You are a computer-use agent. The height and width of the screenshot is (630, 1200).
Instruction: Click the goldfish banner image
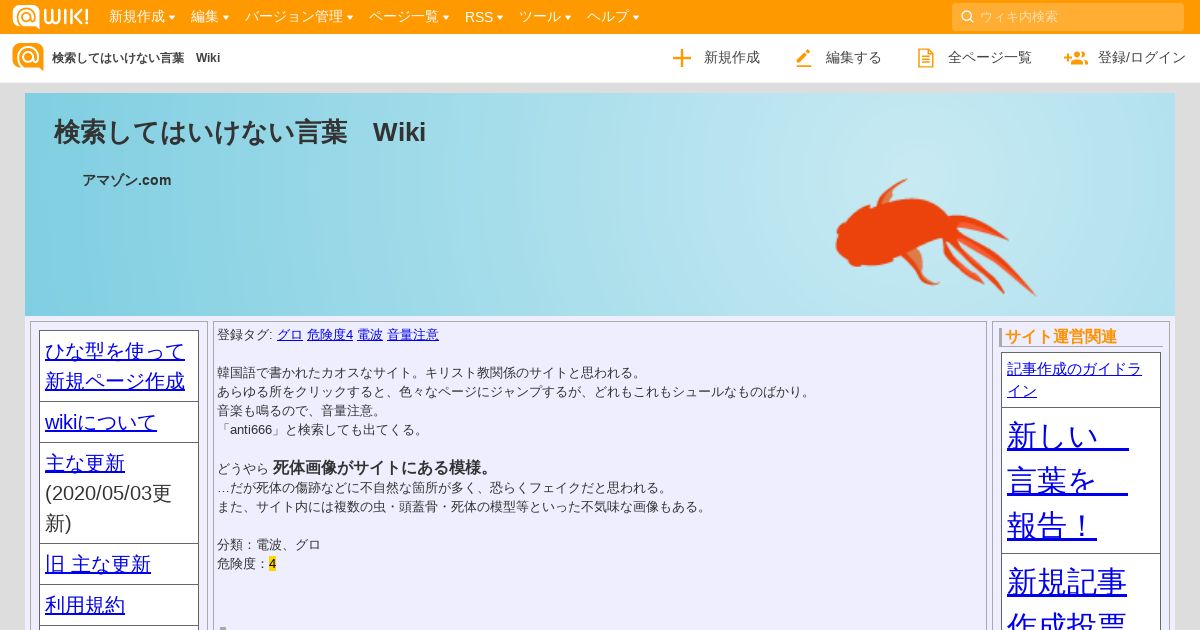935,237
